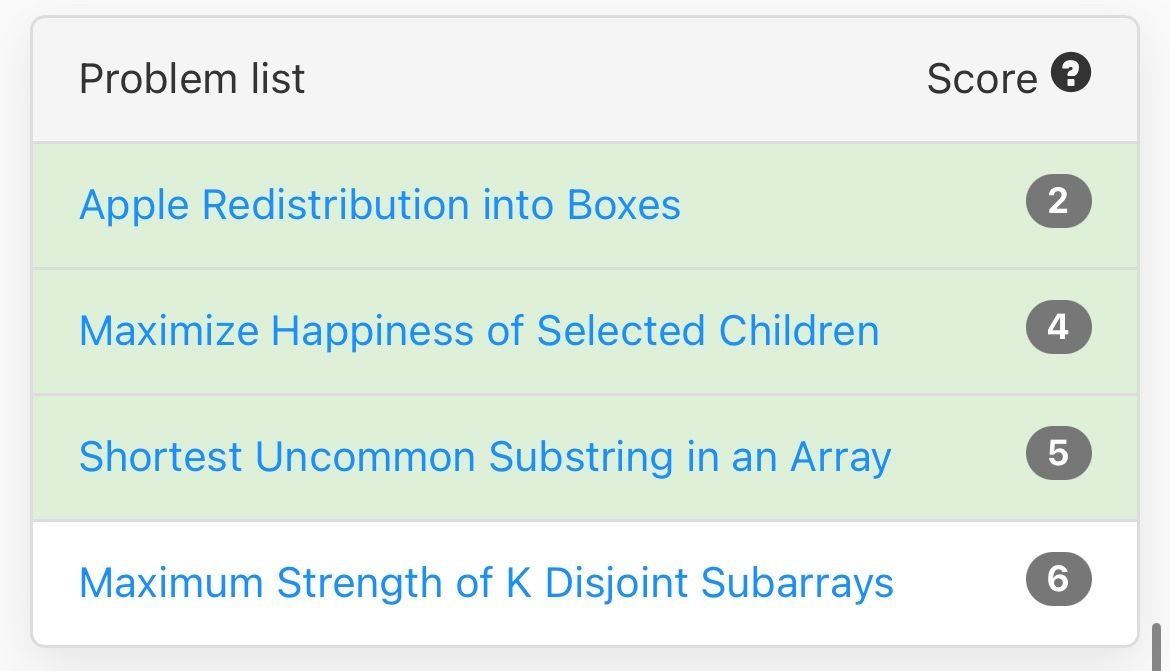Click empty green space in Shortest Uncommon Substring row
This screenshot has height=671, width=1170.
pyautogui.click(x=959, y=457)
